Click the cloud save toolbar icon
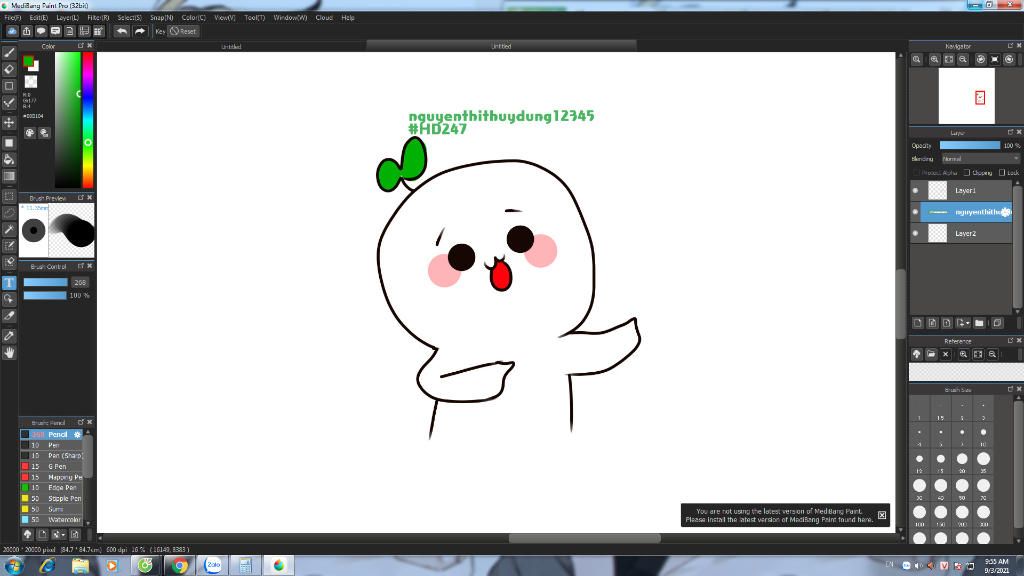This screenshot has width=1024, height=576. pos(12,31)
